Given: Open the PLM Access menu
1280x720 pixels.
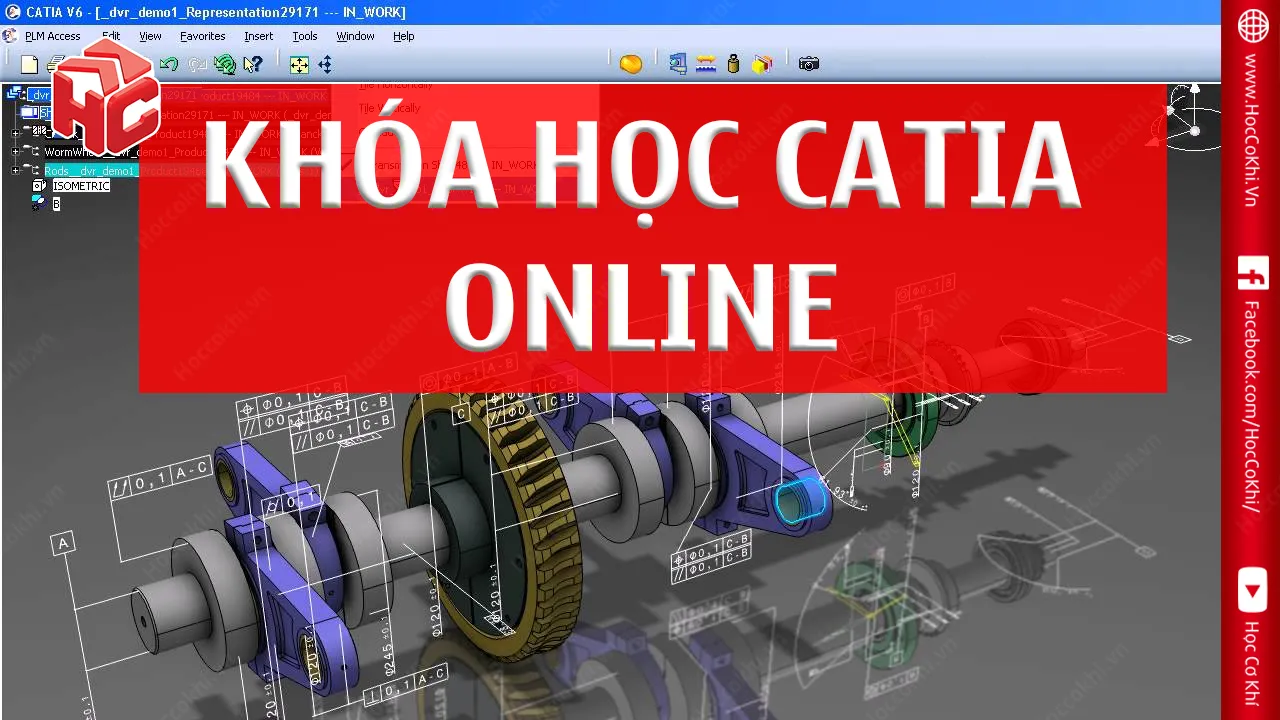Looking at the screenshot, I should 52,36.
